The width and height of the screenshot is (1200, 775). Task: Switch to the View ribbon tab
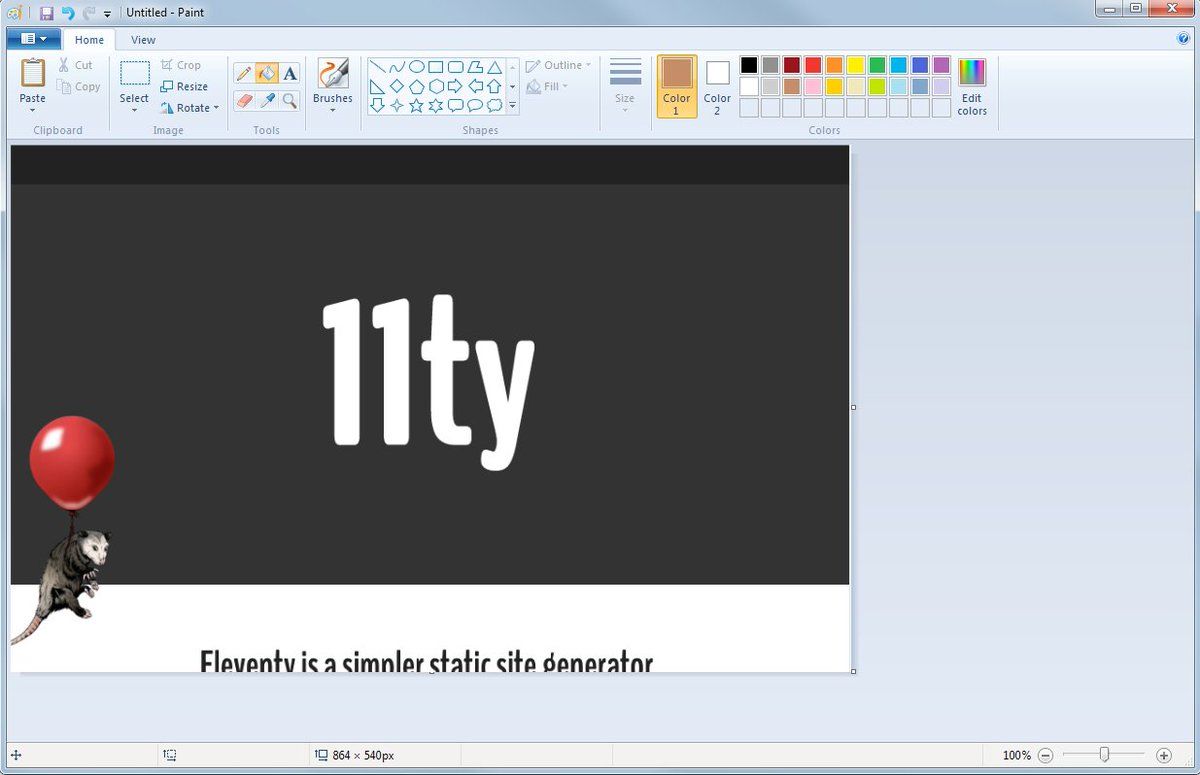pos(143,40)
